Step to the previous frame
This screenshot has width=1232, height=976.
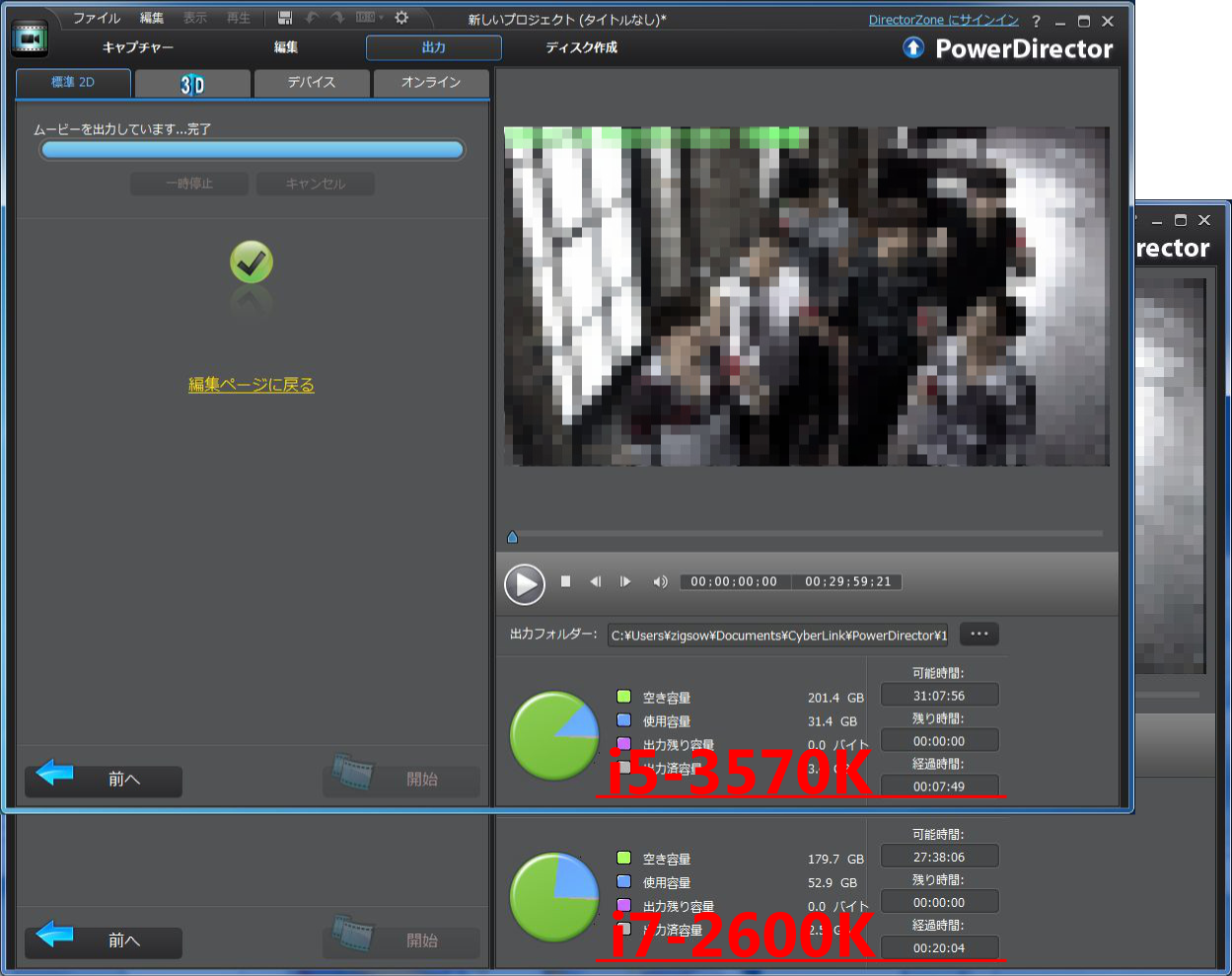(x=595, y=581)
